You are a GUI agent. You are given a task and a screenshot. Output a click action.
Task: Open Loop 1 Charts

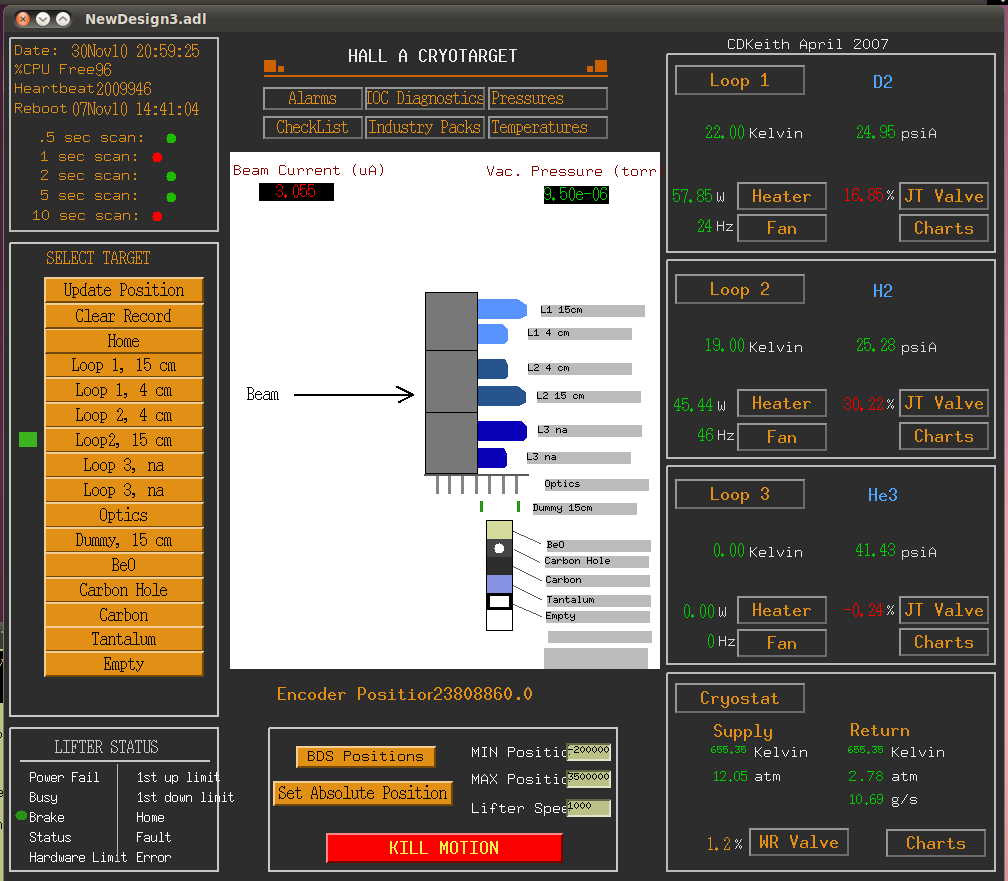tap(944, 228)
